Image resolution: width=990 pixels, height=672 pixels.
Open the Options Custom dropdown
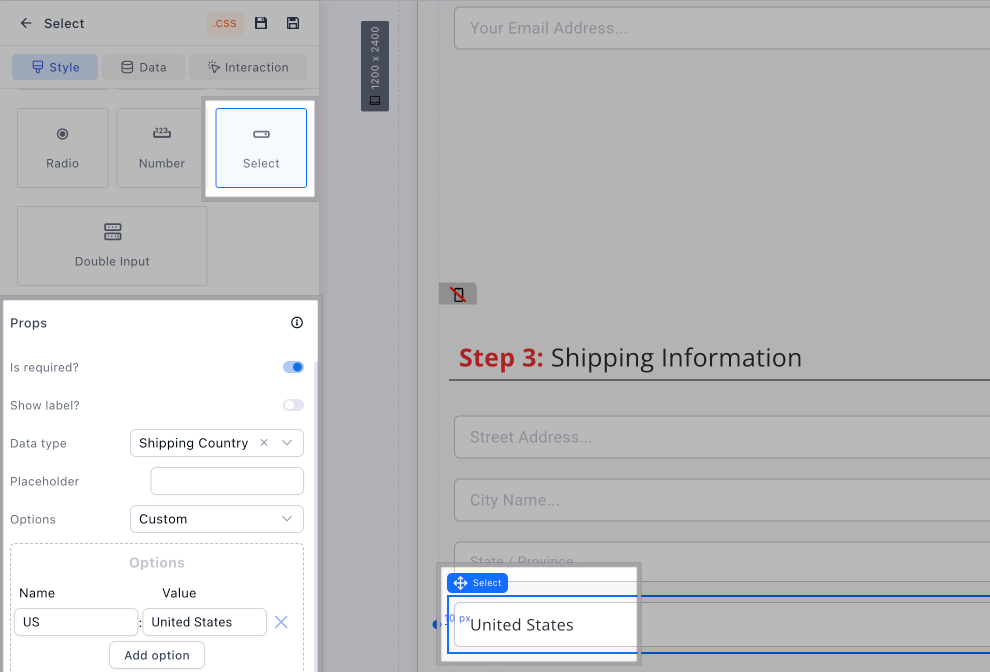coord(216,519)
